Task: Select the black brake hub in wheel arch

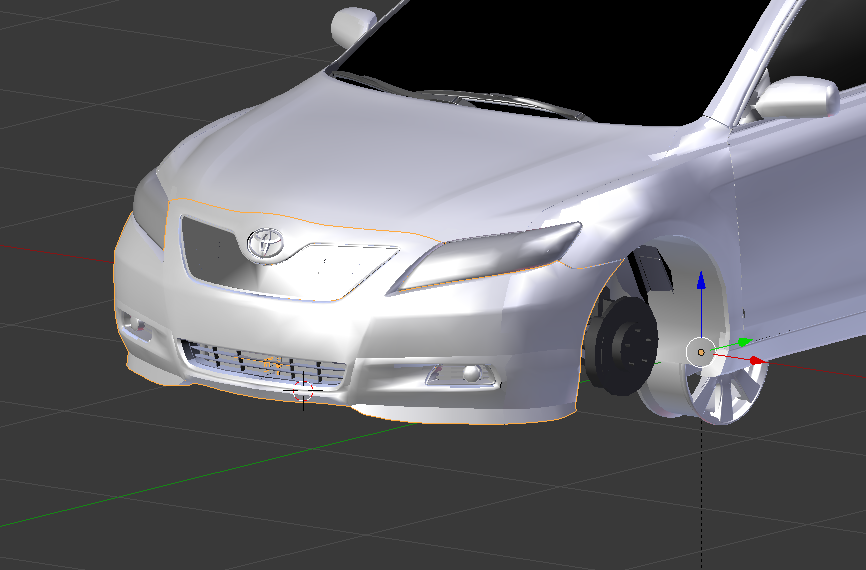Action: tap(623, 345)
